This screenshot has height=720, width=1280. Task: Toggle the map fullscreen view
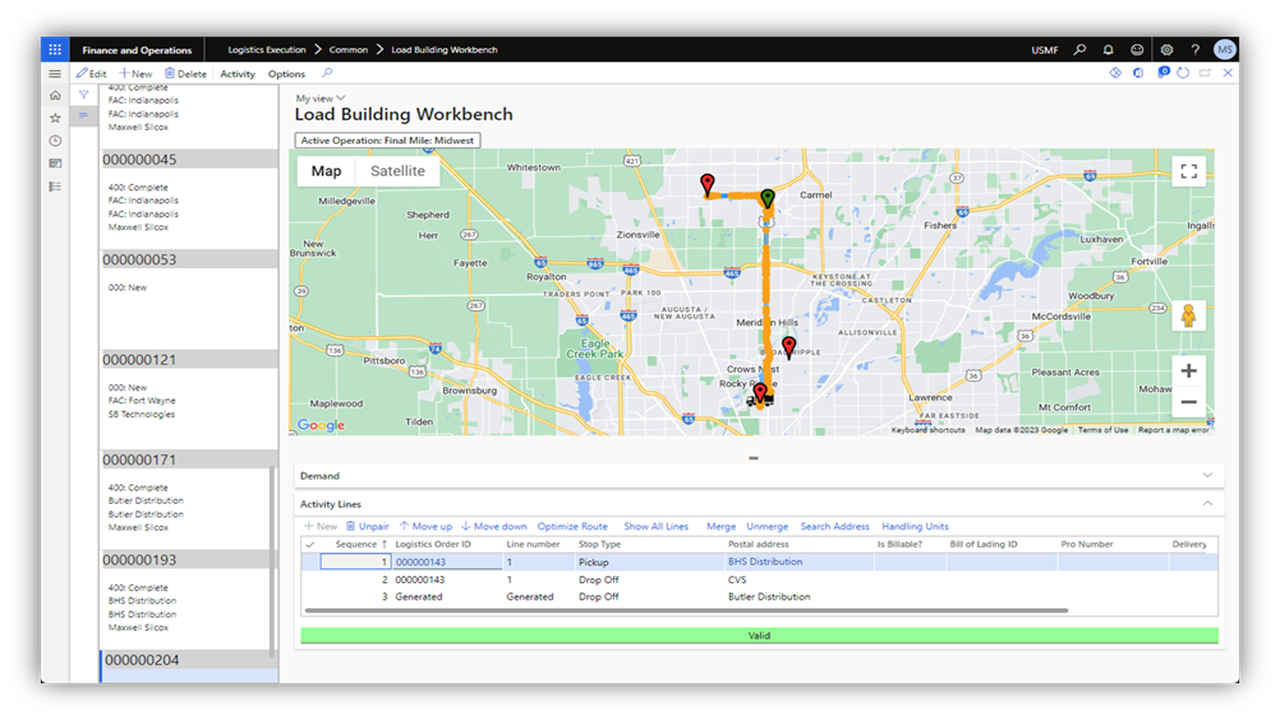tap(1188, 171)
